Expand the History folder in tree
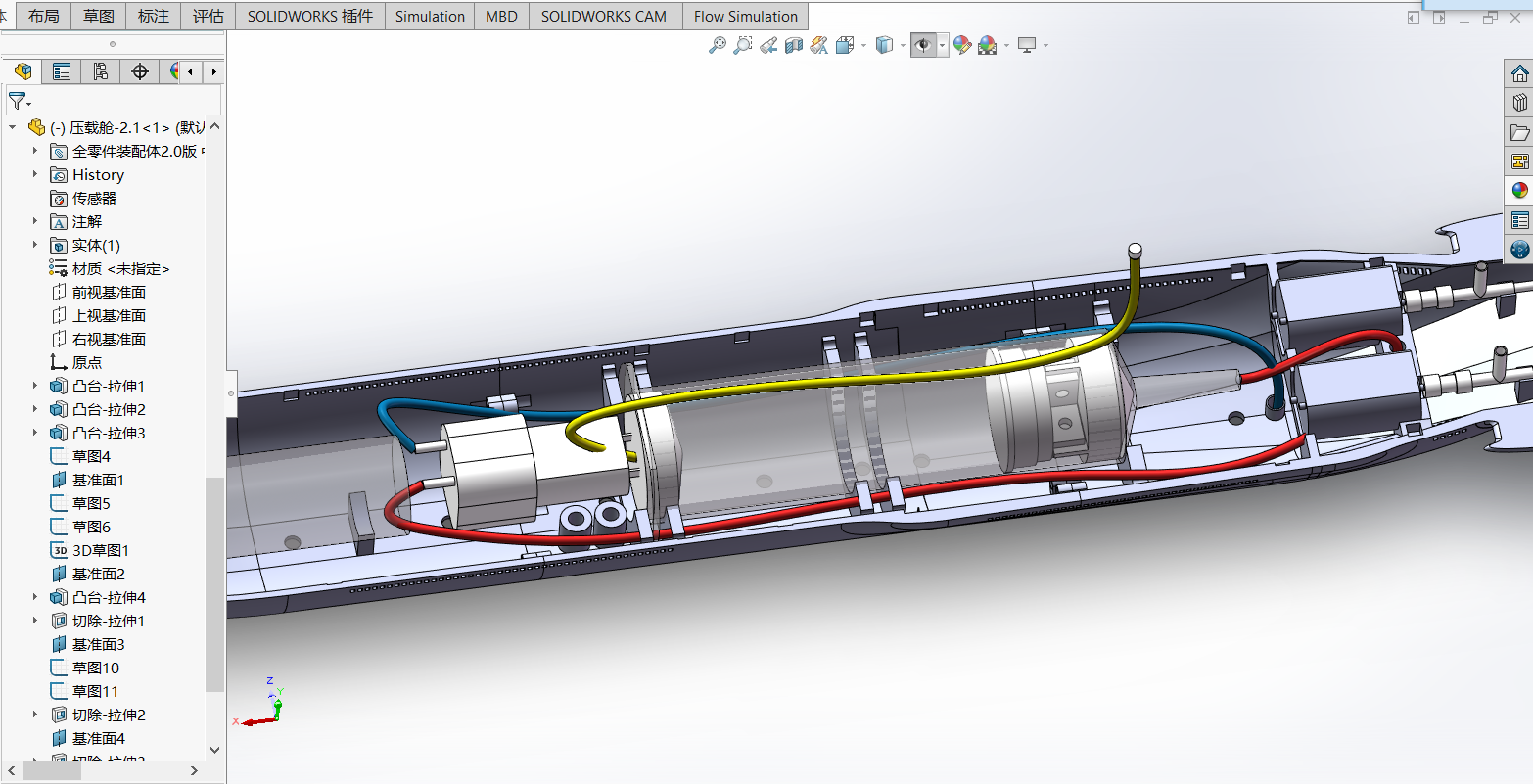The height and width of the screenshot is (784, 1533). point(35,174)
